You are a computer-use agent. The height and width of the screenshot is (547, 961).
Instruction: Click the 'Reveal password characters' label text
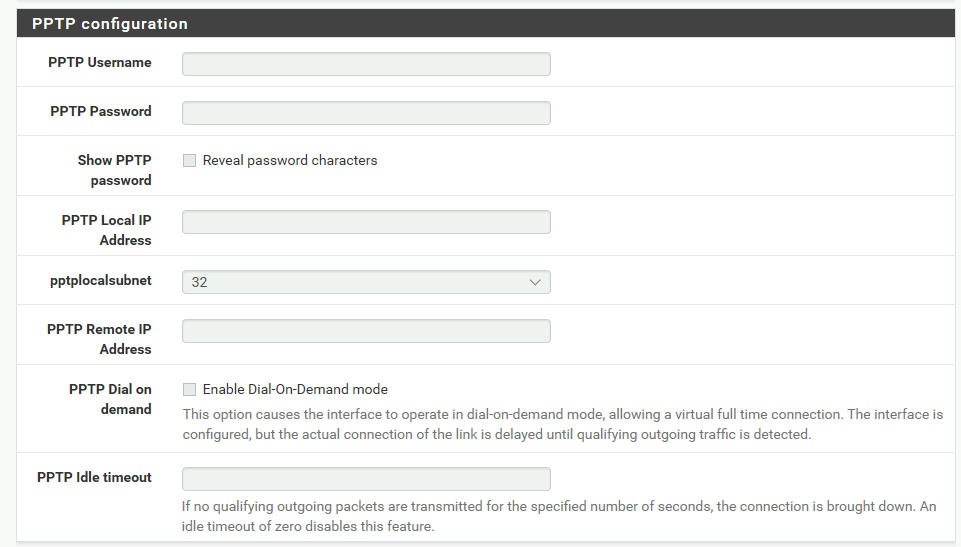pos(290,160)
